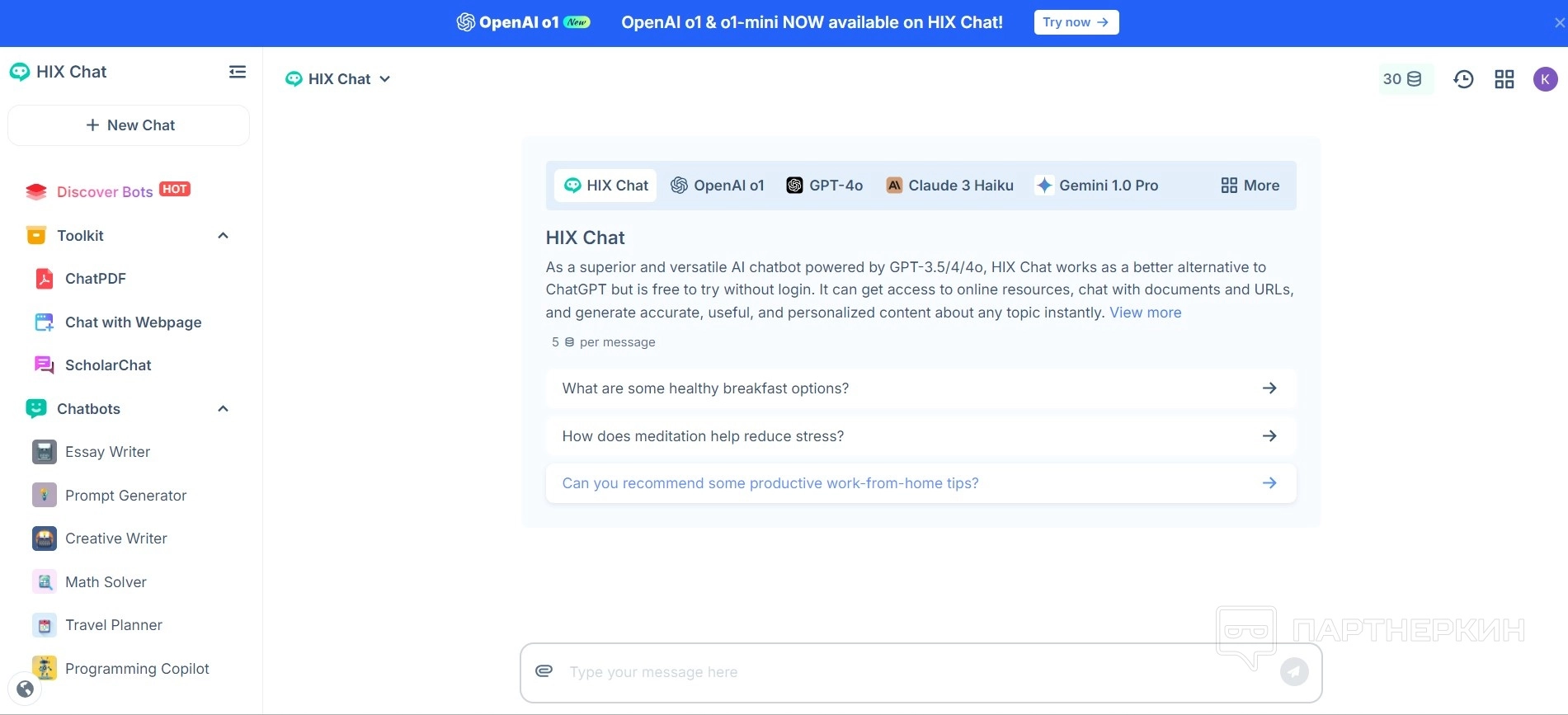
Task: Click the Toolkit folder icon
Action: pos(36,236)
